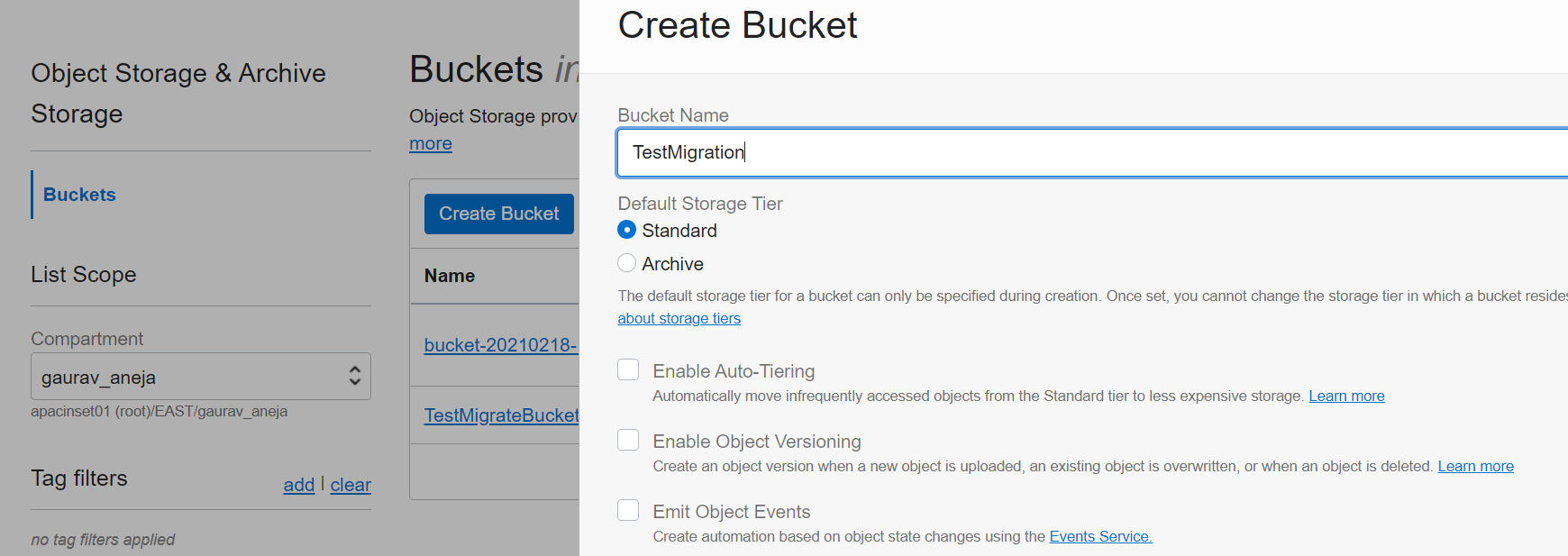Open the TestMigrateBucket link
This screenshot has width=1568, height=556.
point(501,415)
